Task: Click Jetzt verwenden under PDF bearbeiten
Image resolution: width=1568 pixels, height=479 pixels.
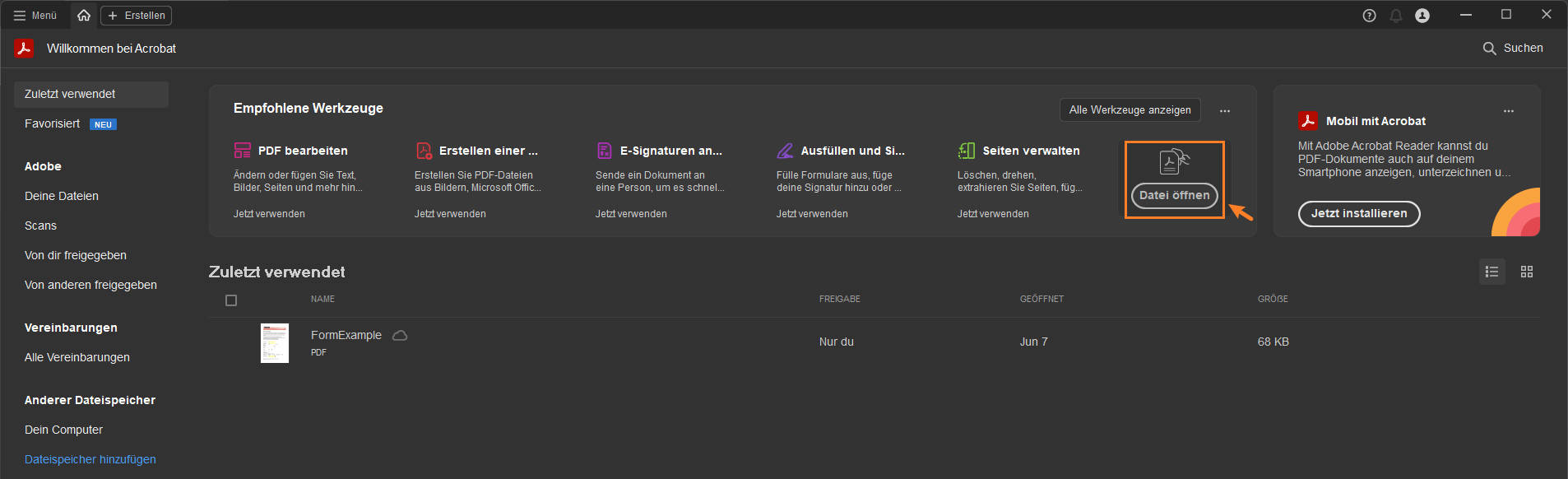Action: coord(269,214)
